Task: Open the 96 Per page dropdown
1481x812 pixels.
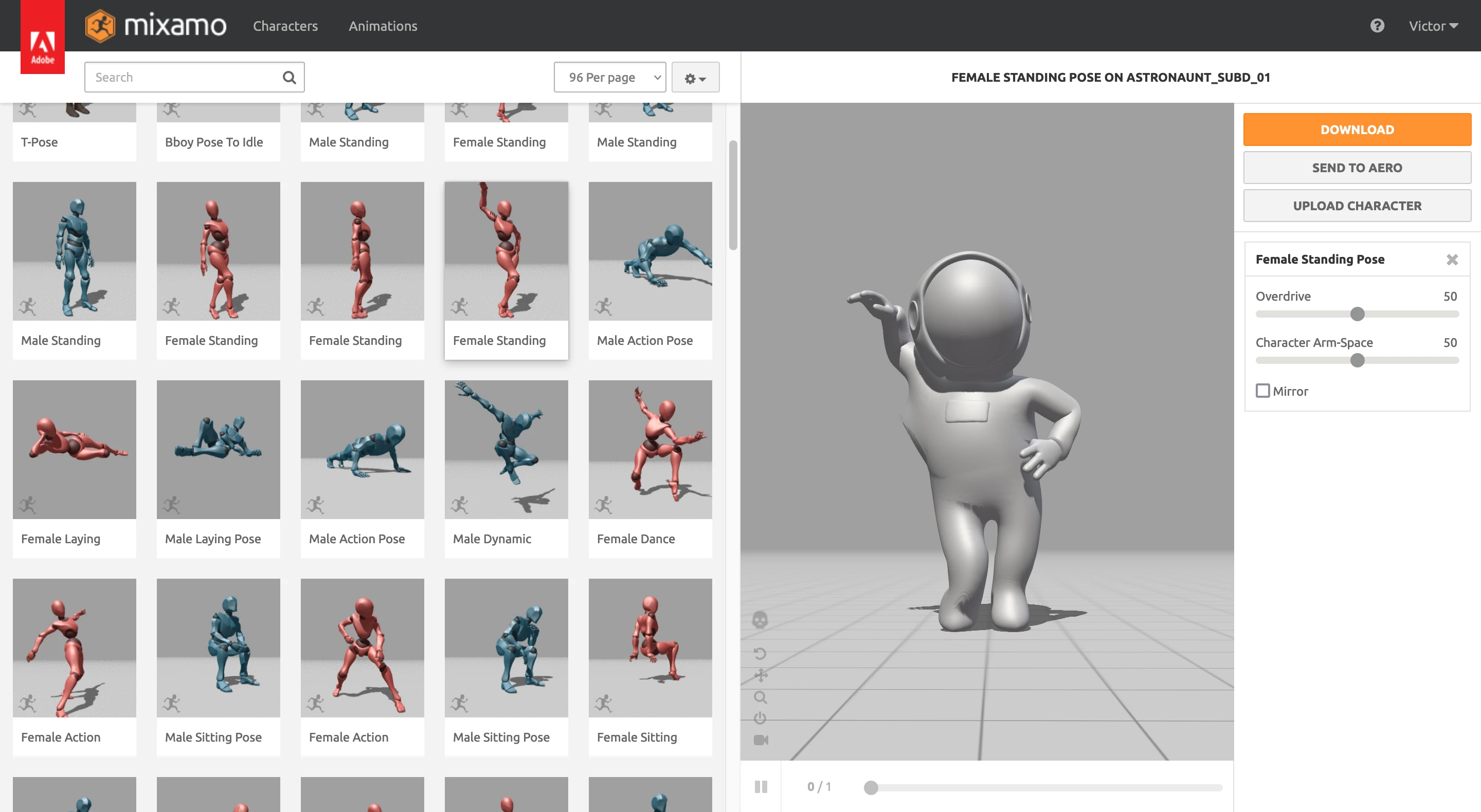Action: coord(609,77)
